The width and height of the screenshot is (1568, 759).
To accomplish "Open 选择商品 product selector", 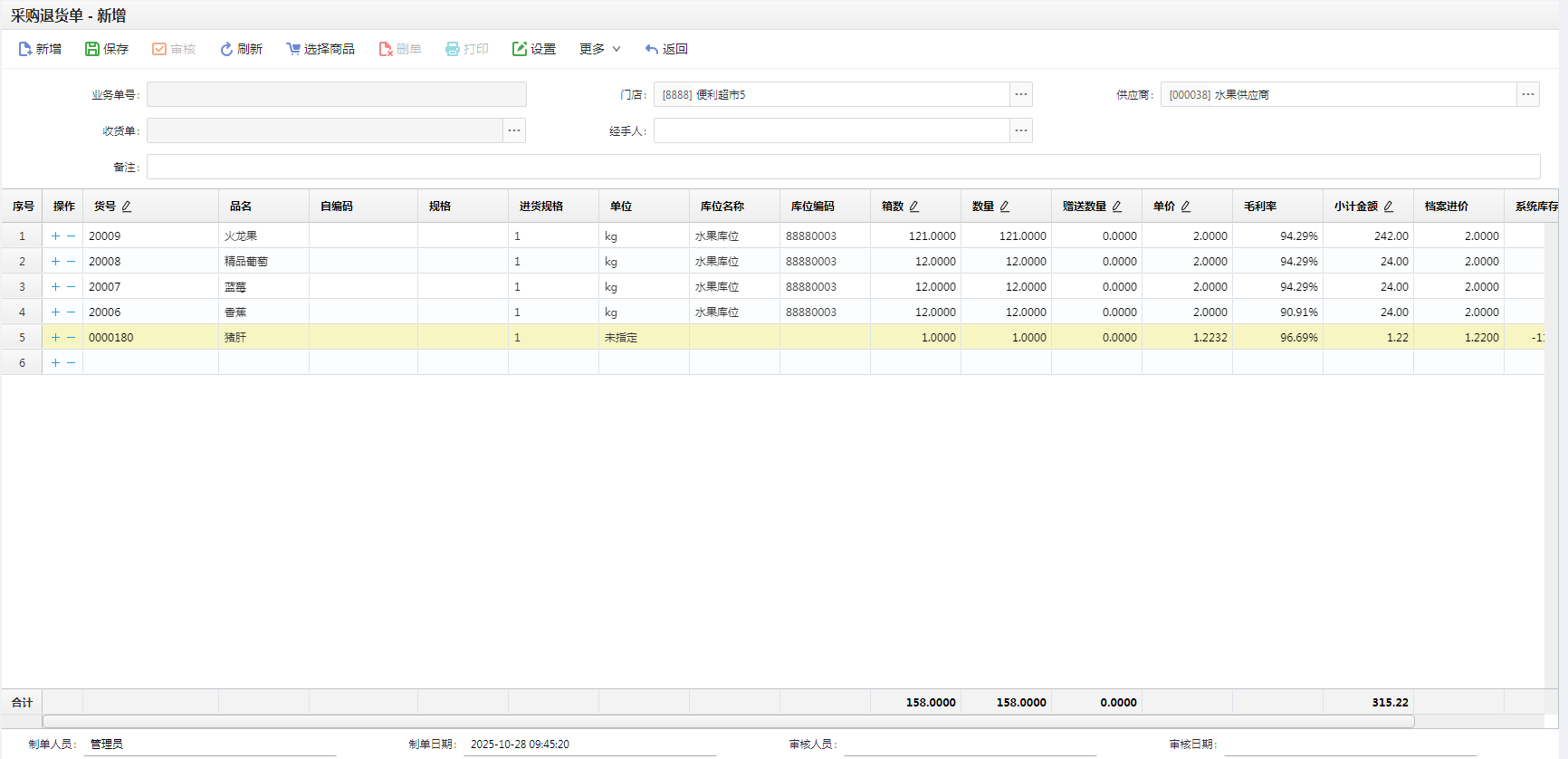I will (320, 49).
